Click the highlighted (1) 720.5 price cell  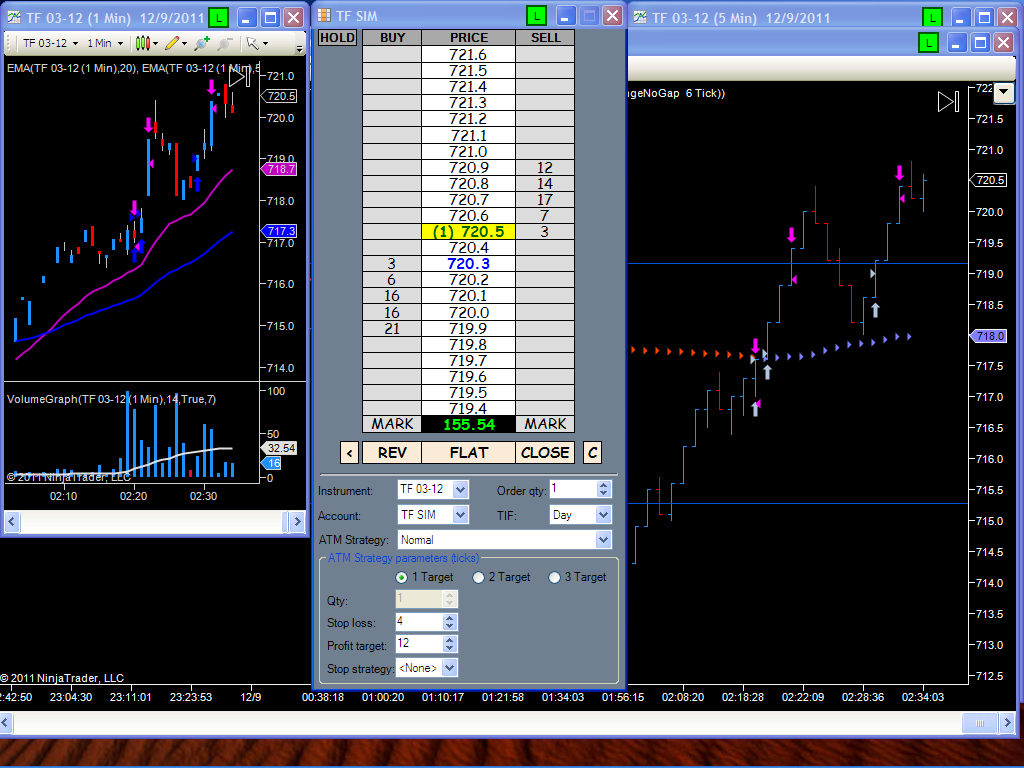468,232
